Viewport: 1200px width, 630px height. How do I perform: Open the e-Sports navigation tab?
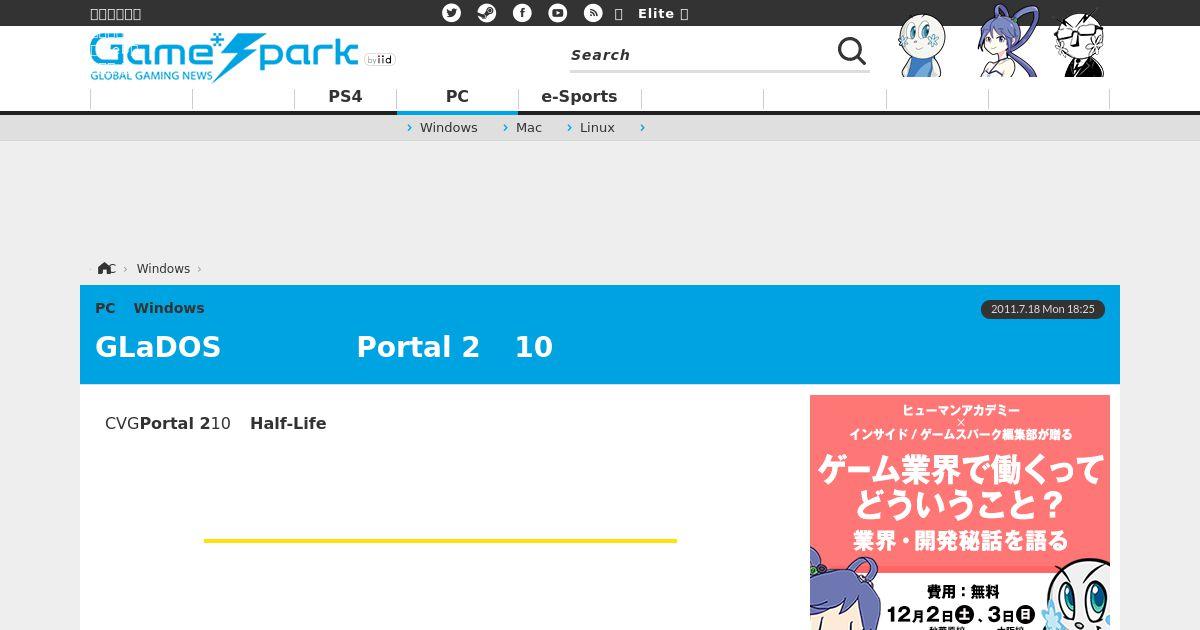click(x=579, y=97)
